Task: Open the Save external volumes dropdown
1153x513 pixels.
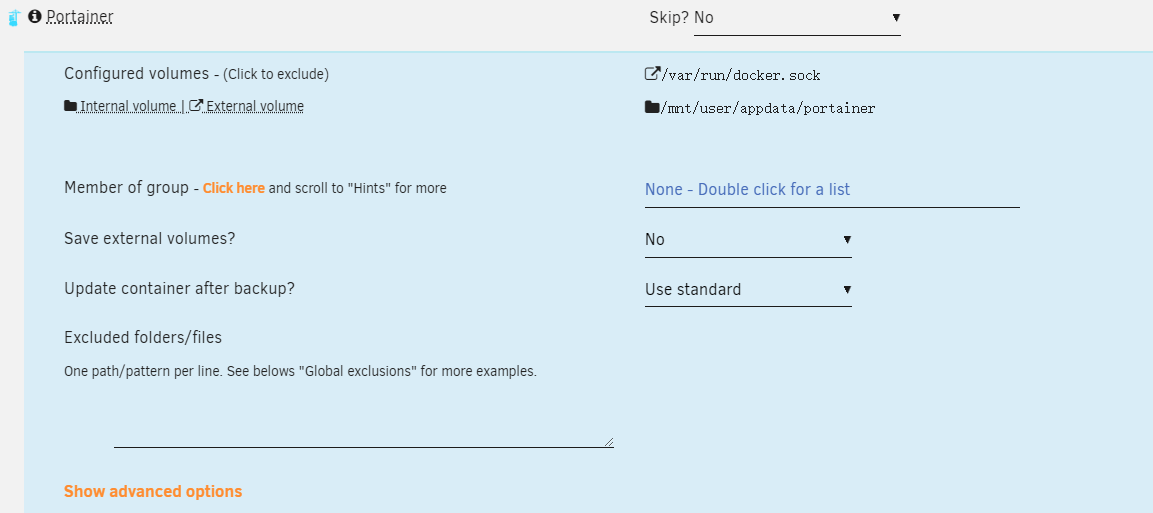Action: click(748, 240)
